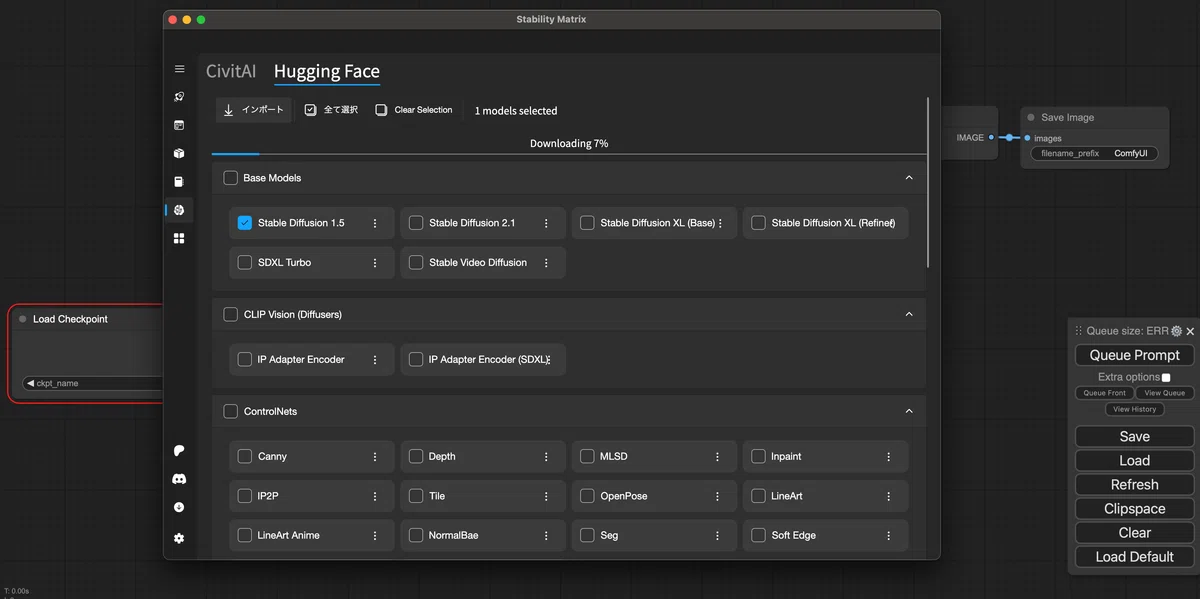Click the filename_prefix field in Save Image

click(x=1095, y=153)
